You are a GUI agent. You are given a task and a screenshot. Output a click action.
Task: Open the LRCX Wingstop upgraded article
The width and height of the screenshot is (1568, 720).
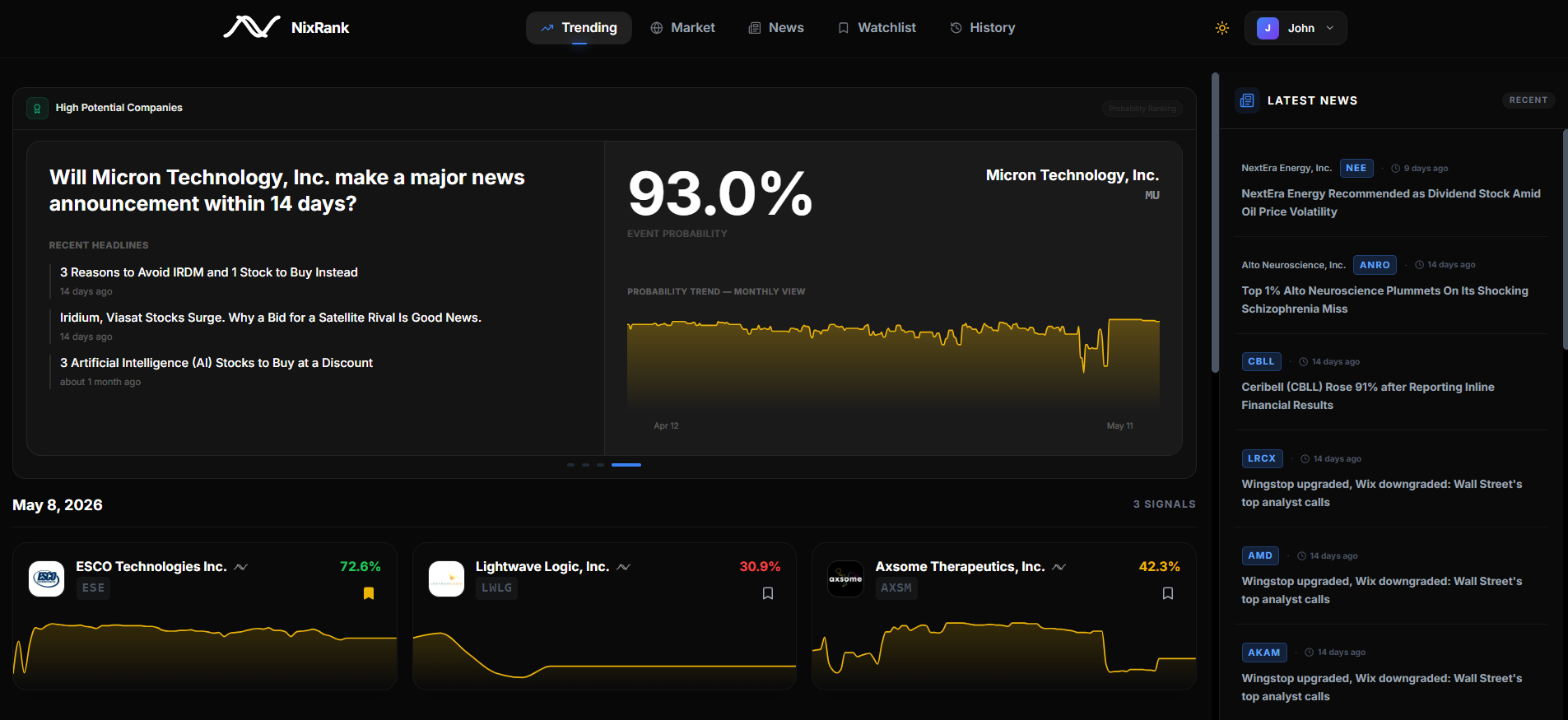[1382, 493]
